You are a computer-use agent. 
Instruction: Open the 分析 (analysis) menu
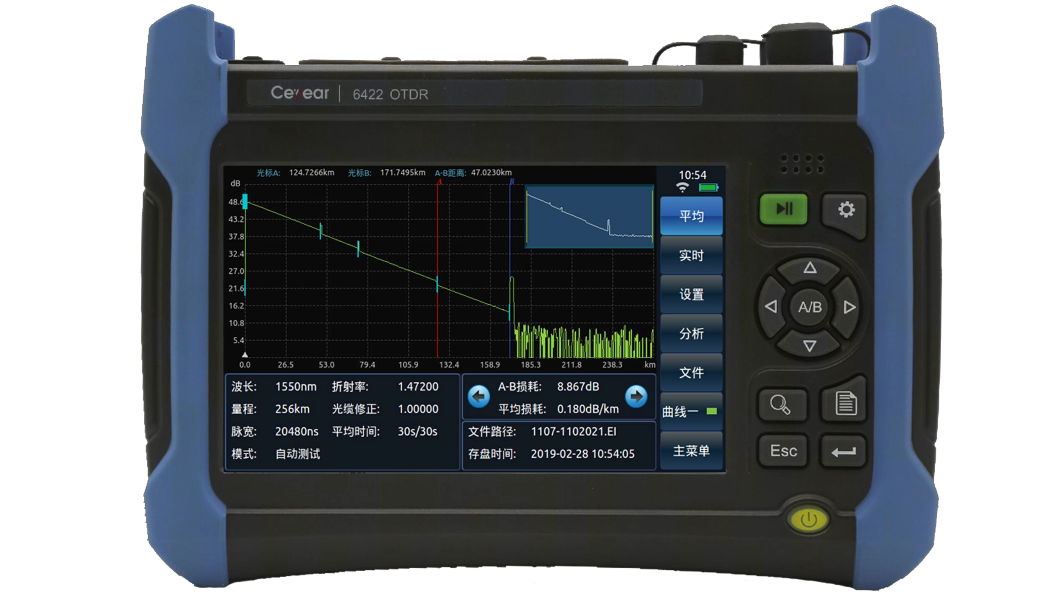pyautogui.click(x=691, y=334)
